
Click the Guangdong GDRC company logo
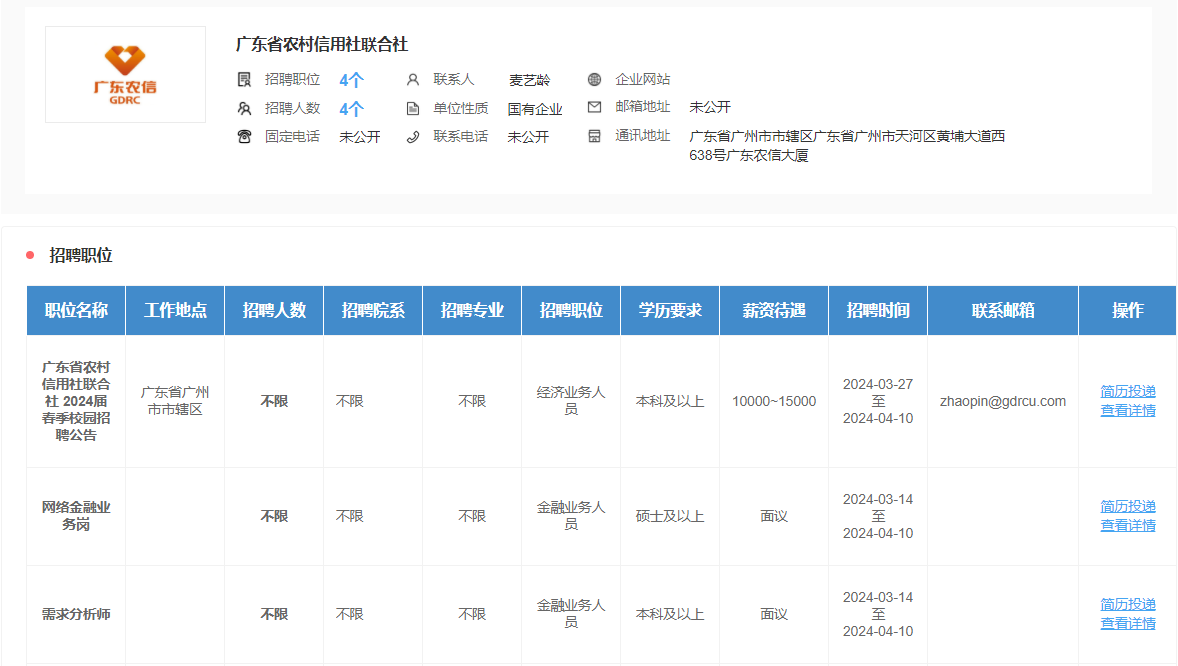125,74
